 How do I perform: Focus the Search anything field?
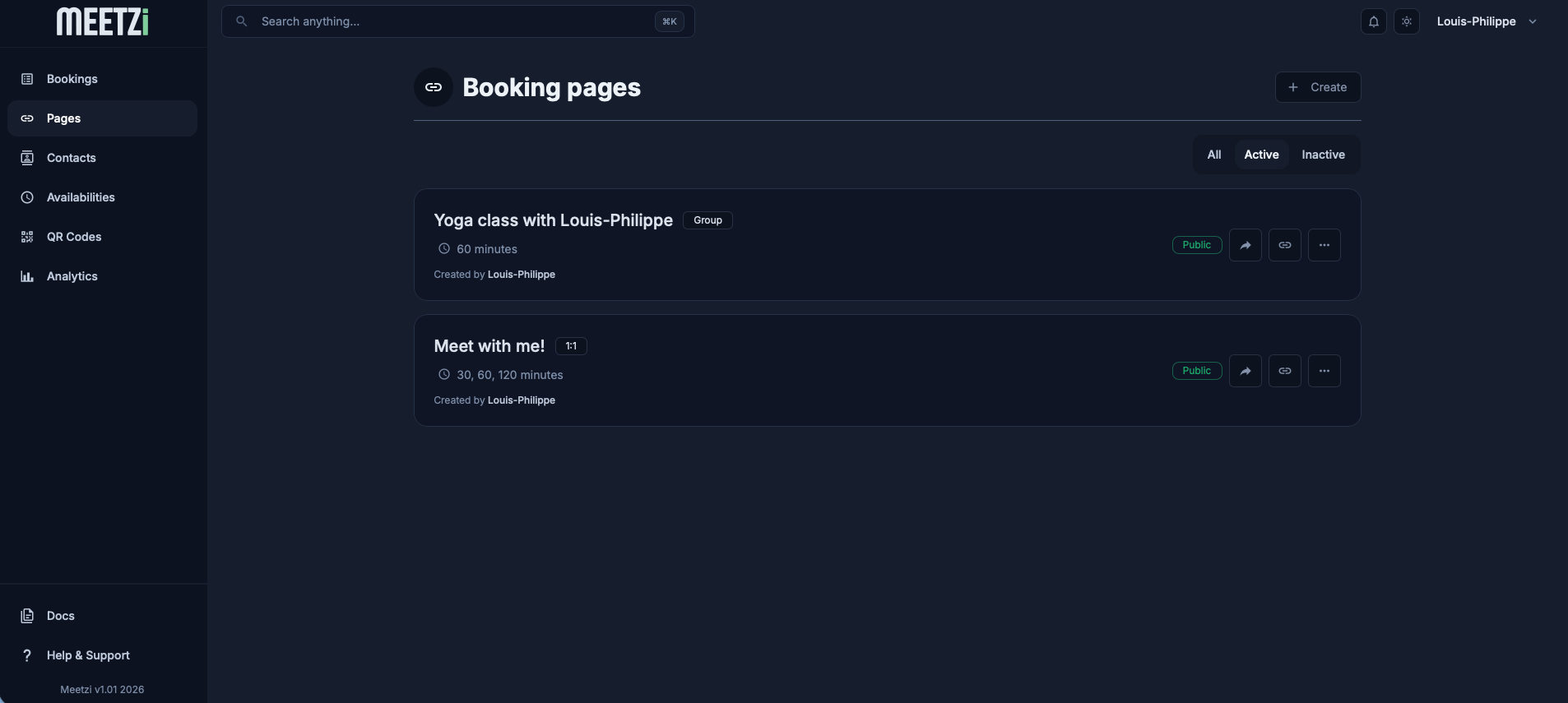coord(457,21)
